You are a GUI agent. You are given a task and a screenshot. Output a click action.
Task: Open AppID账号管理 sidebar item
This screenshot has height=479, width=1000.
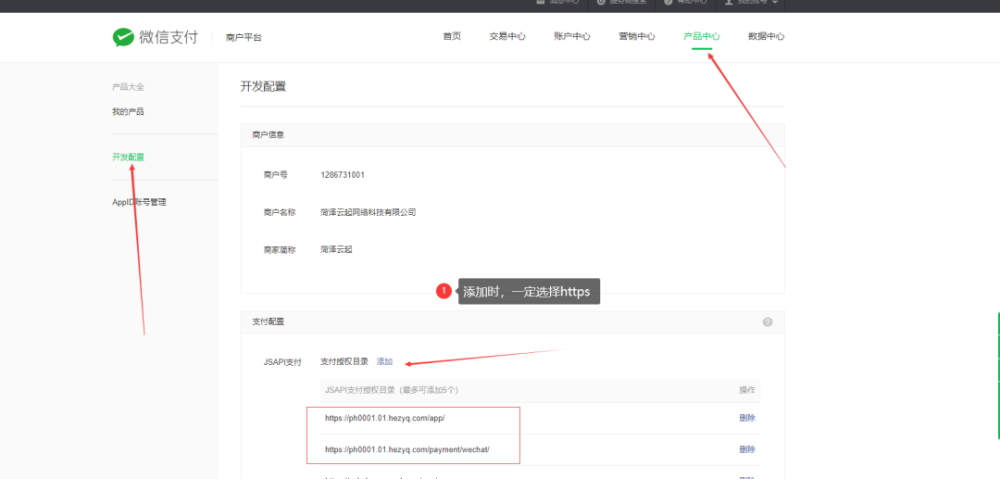tap(139, 202)
